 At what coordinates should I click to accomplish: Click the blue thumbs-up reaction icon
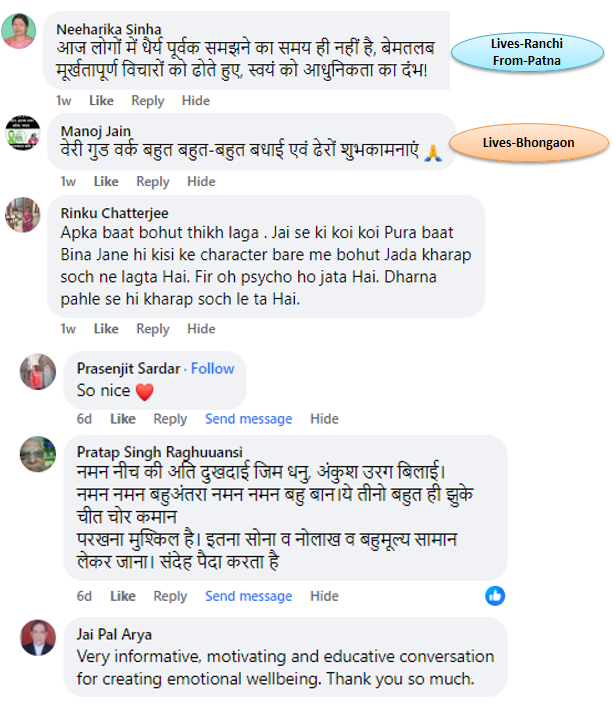tap(495, 596)
